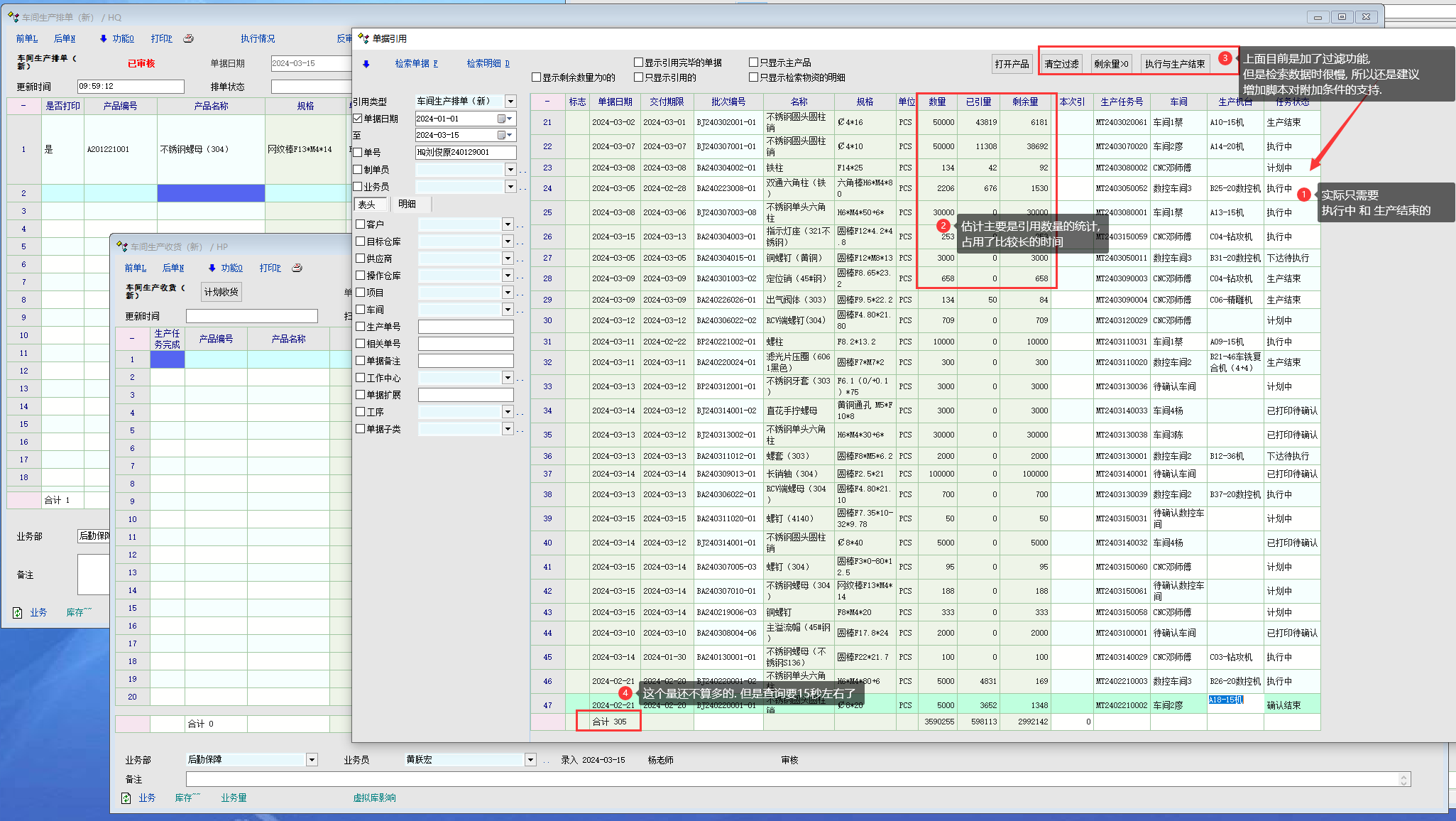Uncheck the 单据日期 checkbox
Screen dimensions: 1456x821
358,119
